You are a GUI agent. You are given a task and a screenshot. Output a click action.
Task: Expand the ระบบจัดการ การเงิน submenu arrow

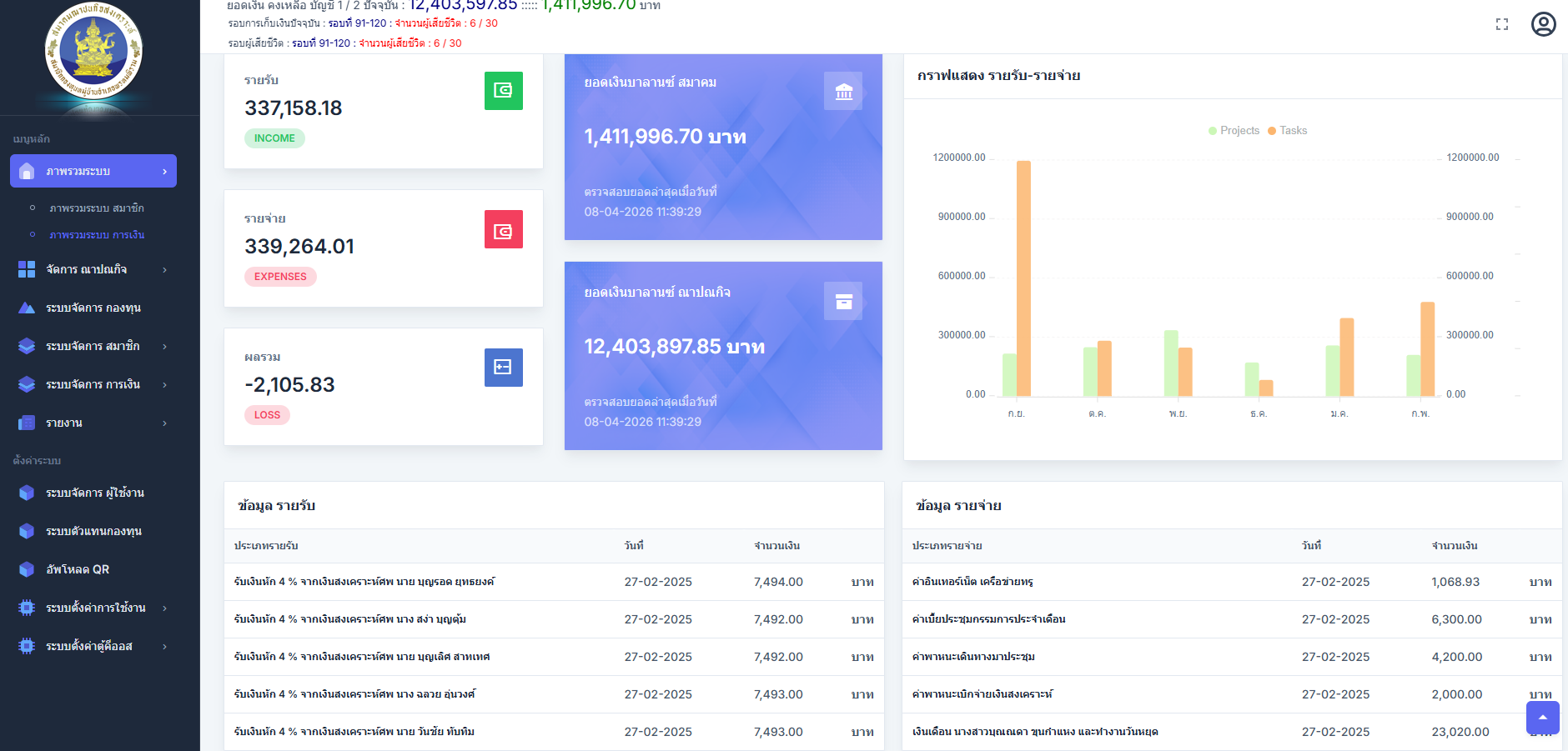[x=164, y=384]
